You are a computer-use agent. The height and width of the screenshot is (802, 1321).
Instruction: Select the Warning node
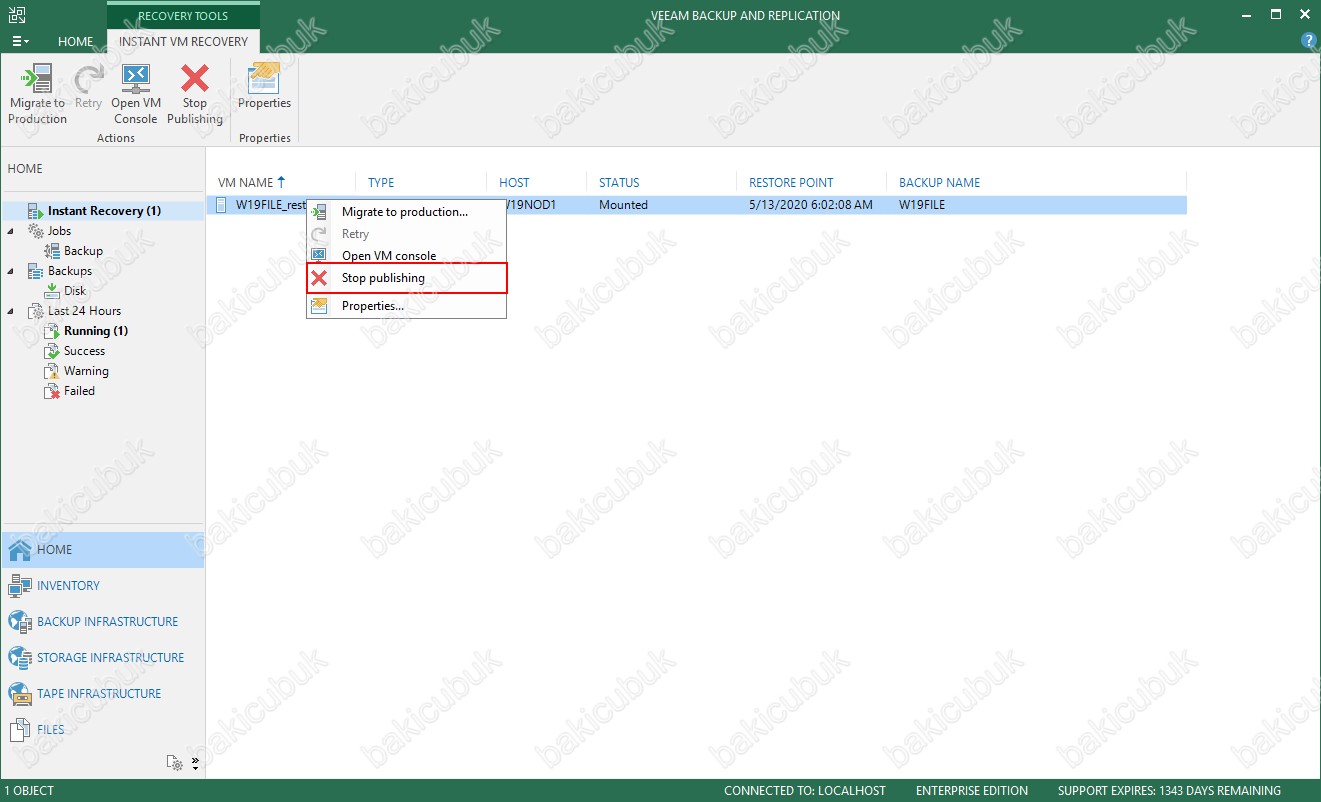tap(86, 371)
